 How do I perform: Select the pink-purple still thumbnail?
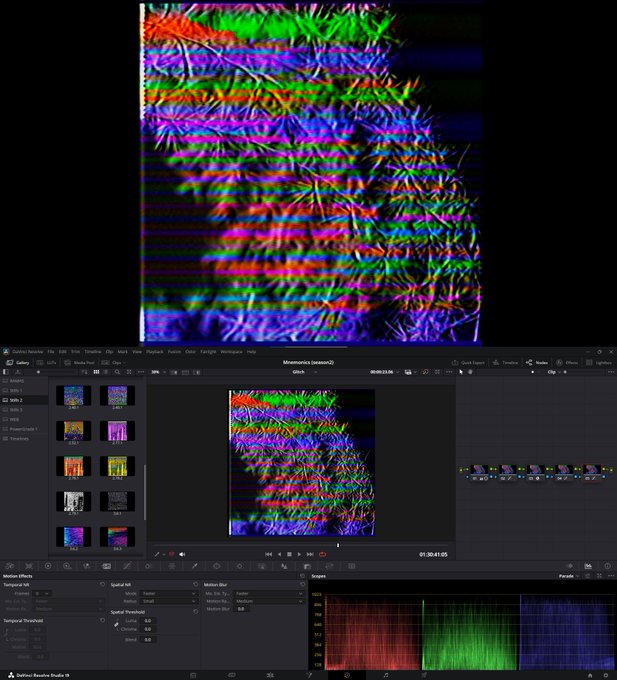coord(117,431)
